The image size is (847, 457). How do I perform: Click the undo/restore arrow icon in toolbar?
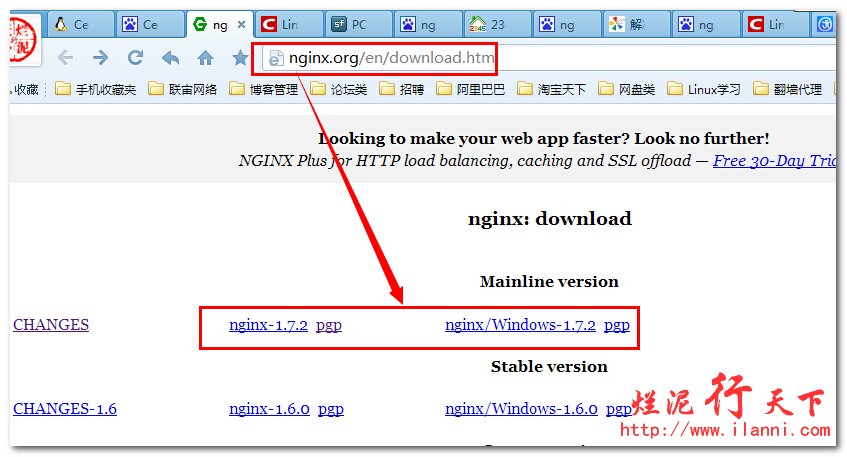click(170, 58)
